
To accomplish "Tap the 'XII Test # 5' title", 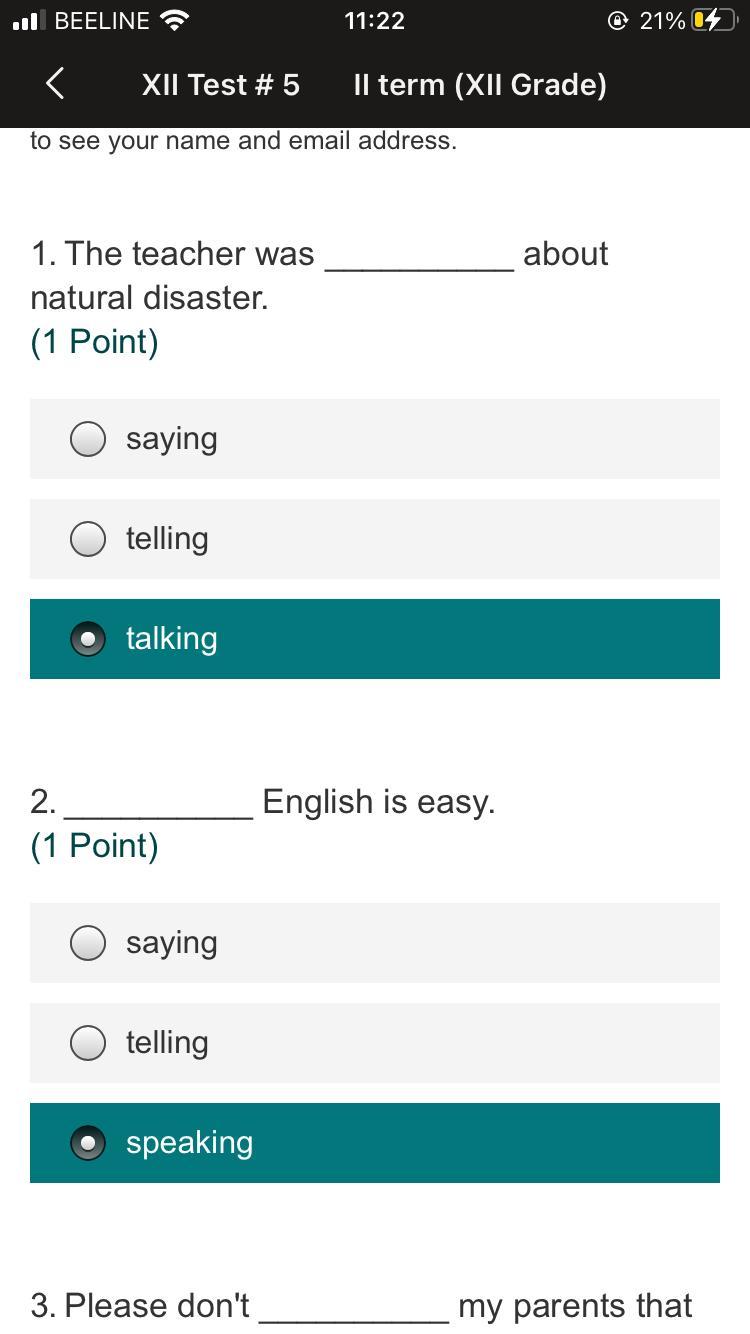I will pos(220,85).
